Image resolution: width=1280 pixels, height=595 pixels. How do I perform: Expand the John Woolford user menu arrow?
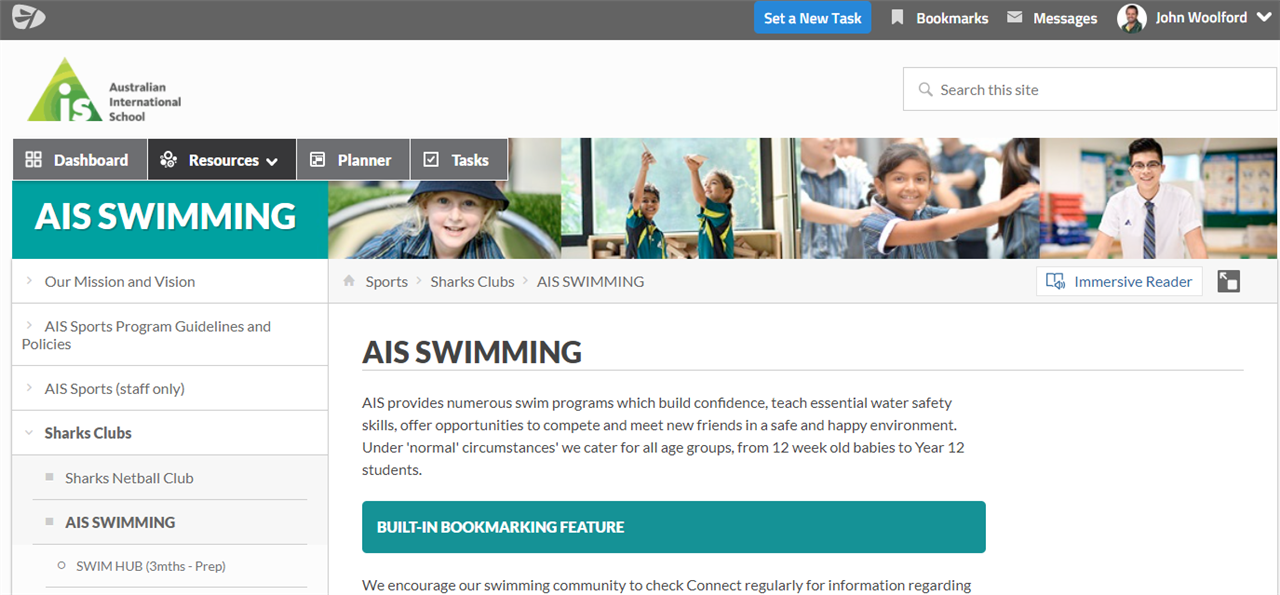[x=1263, y=17]
